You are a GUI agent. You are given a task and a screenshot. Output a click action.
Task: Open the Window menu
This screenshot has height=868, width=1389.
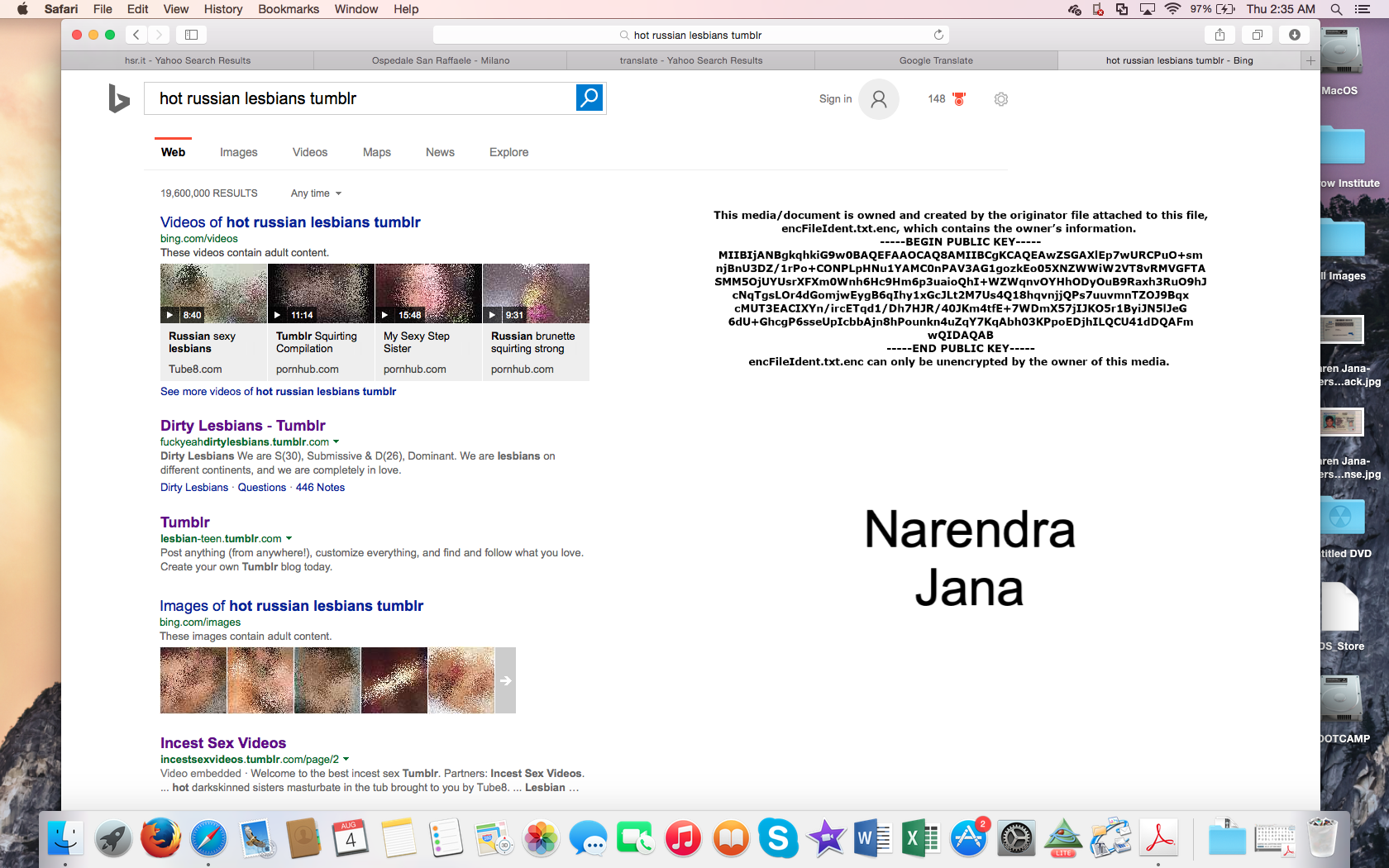tap(356, 9)
